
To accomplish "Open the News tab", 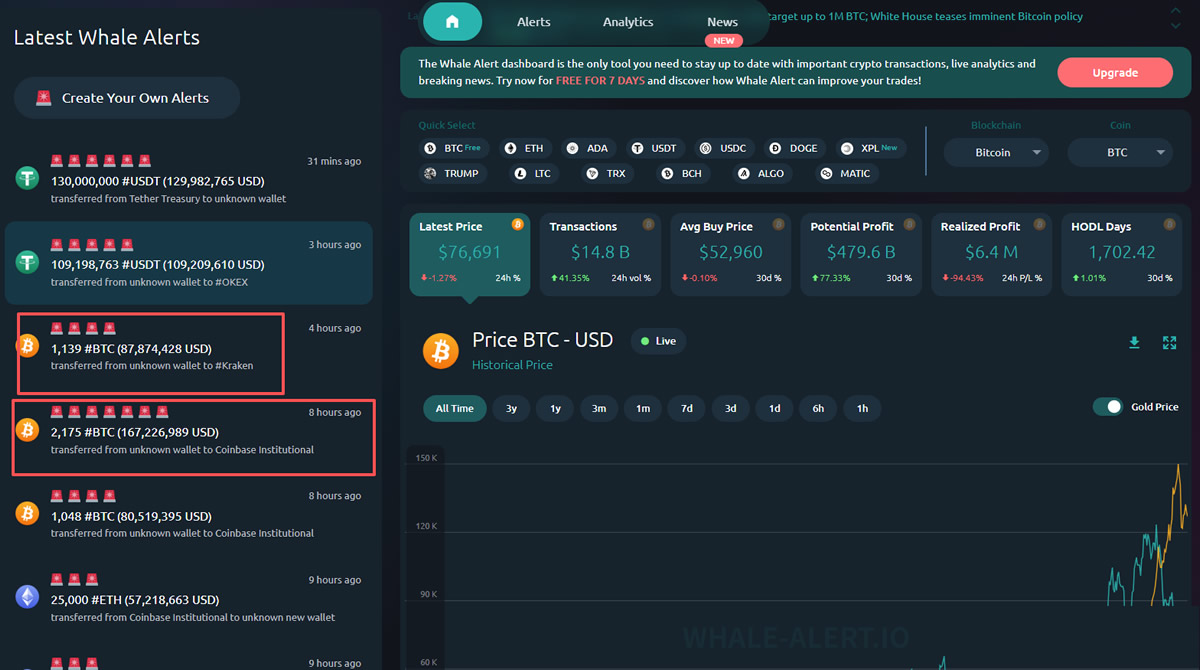I will 722,22.
